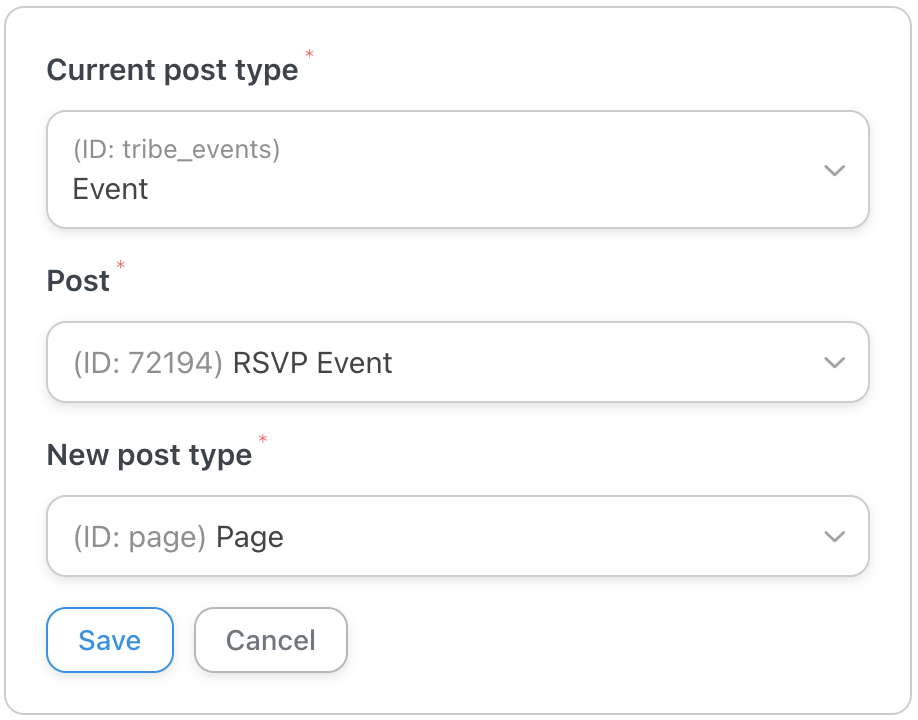The image size is (918, 720).
Task: Click the Save button
Action: click(x=109, y=640)
